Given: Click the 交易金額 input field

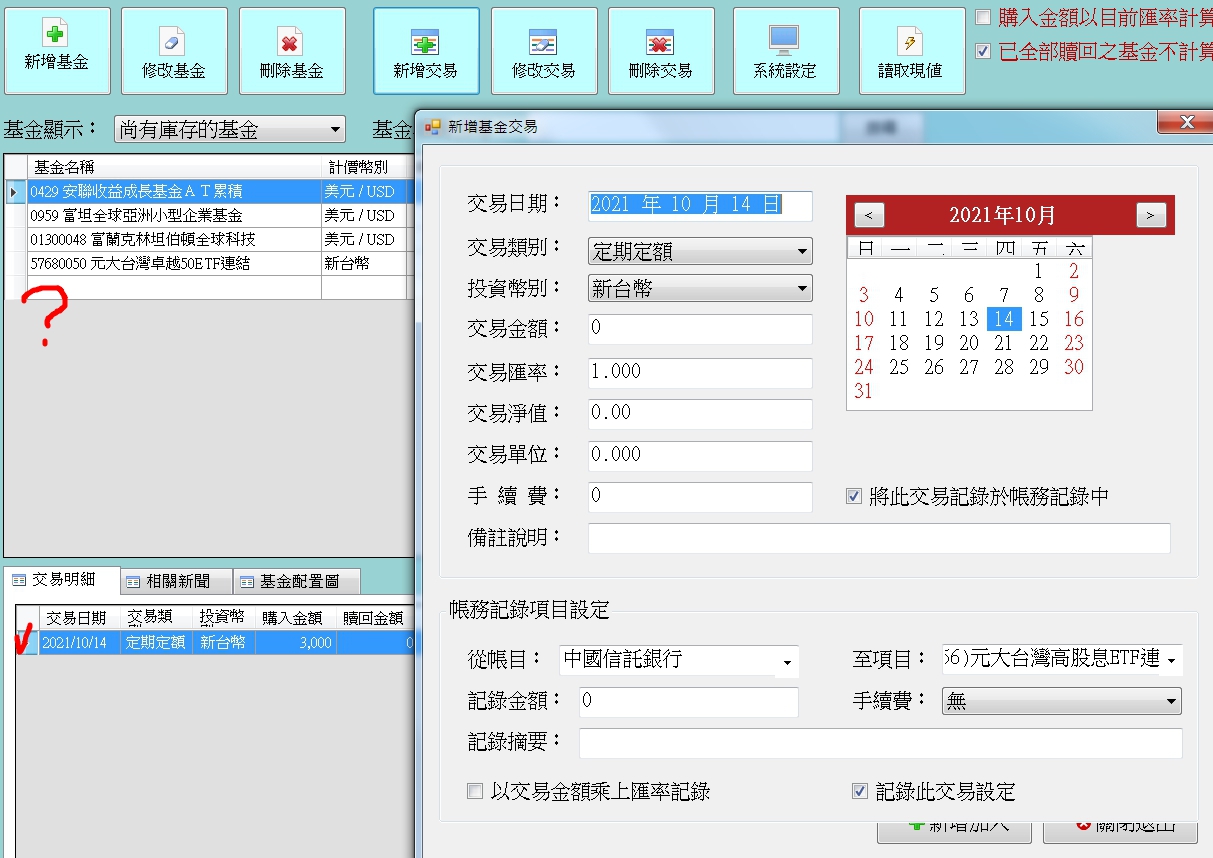Looking at the screenshot, I should tap(700, 329).
